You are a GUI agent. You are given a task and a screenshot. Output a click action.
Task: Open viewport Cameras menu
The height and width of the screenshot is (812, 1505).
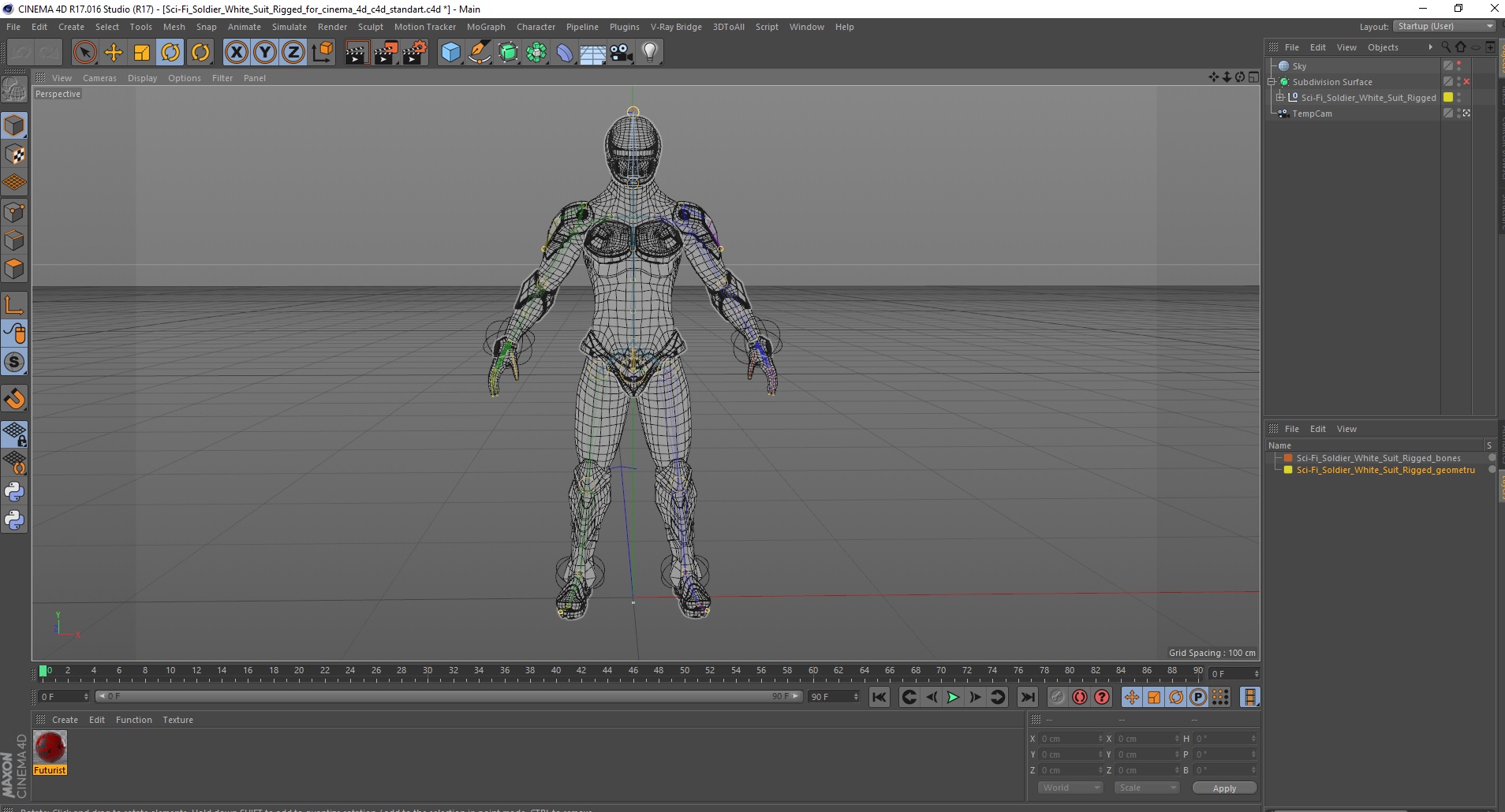[x=99, y=78]
